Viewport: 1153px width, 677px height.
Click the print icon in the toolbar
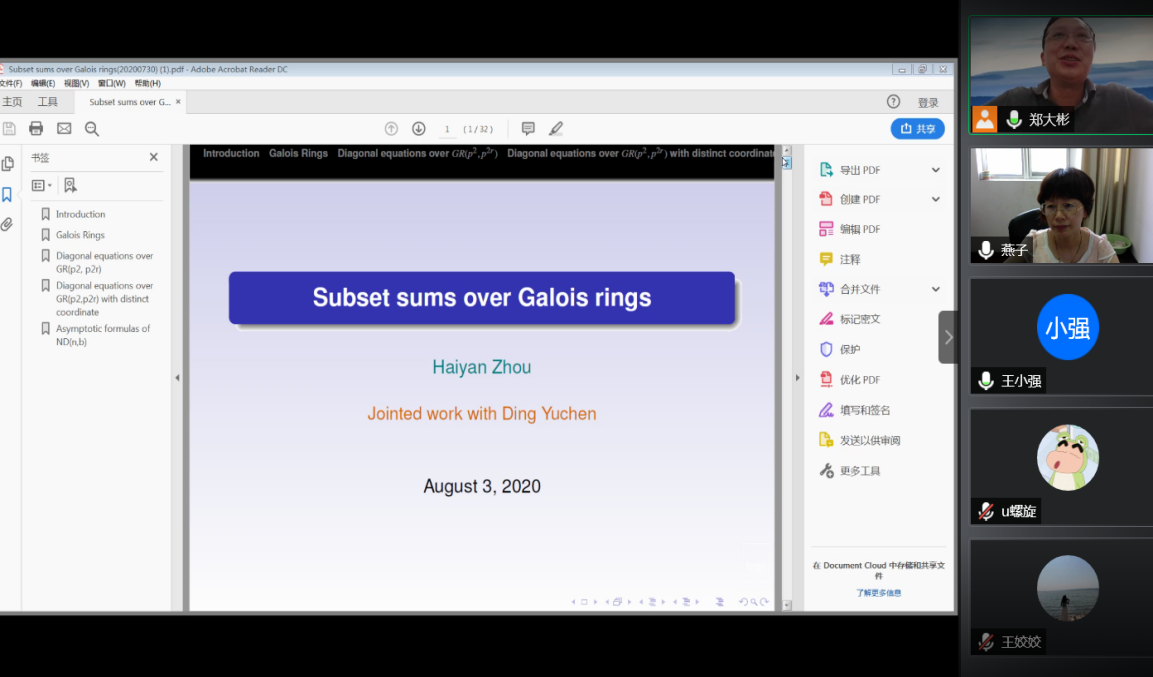[36, 129]
